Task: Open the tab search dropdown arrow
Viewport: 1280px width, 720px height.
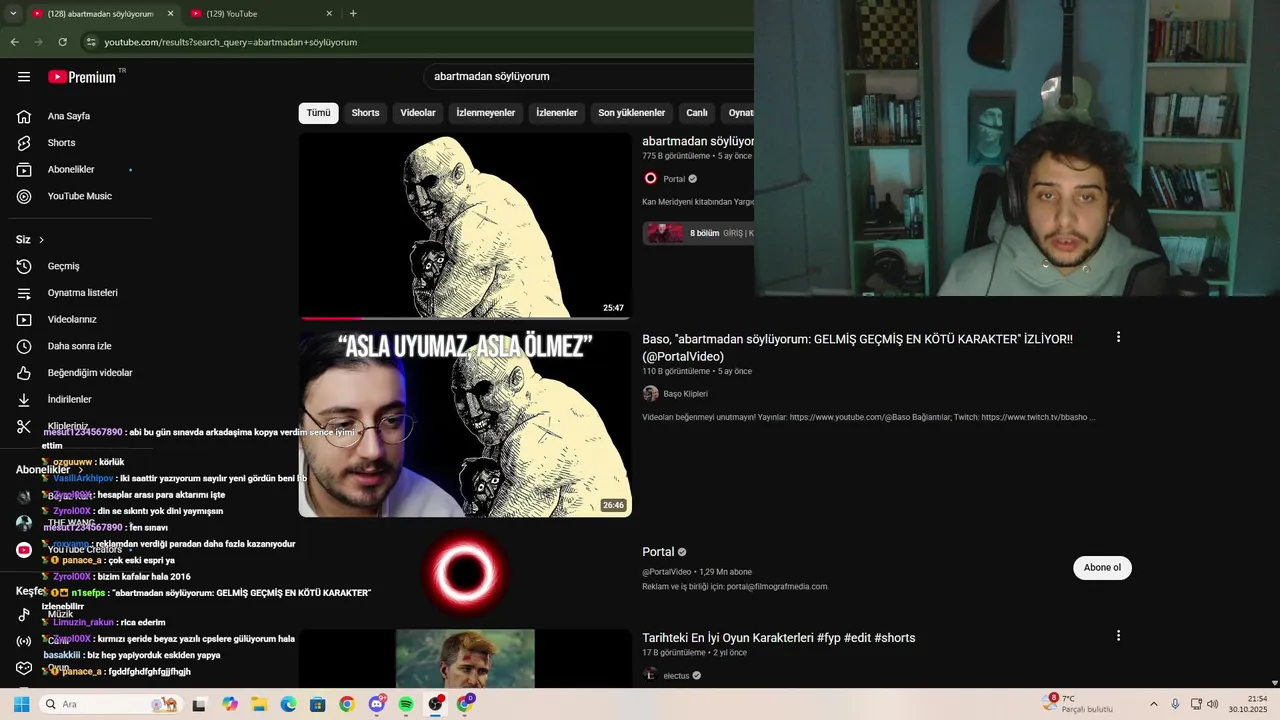Action: click(13, 14)
